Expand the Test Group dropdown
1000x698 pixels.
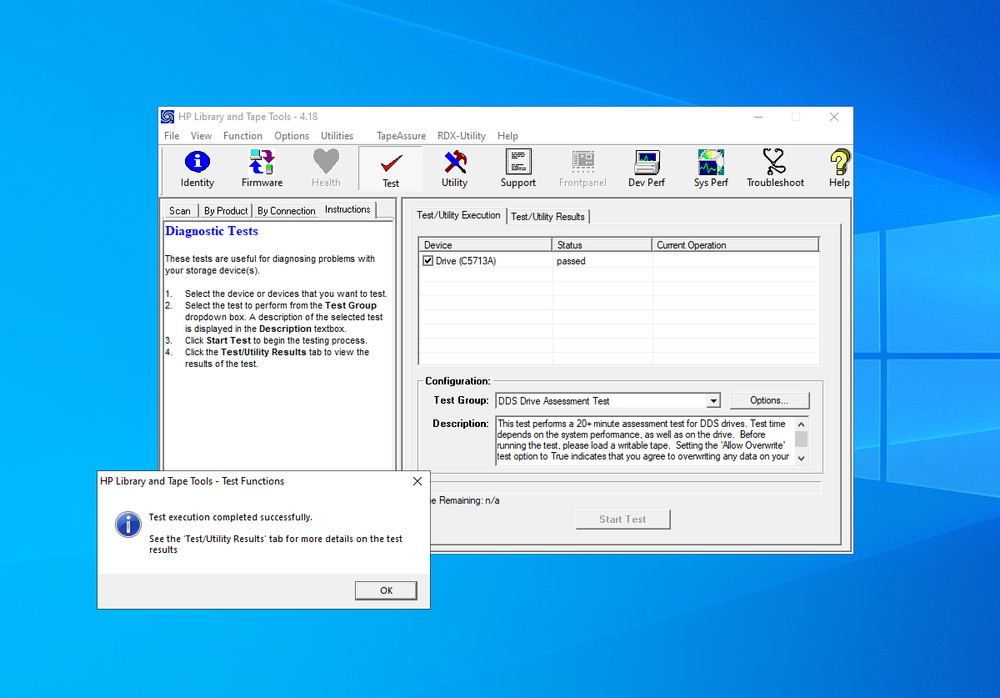(x=713, y=401)
